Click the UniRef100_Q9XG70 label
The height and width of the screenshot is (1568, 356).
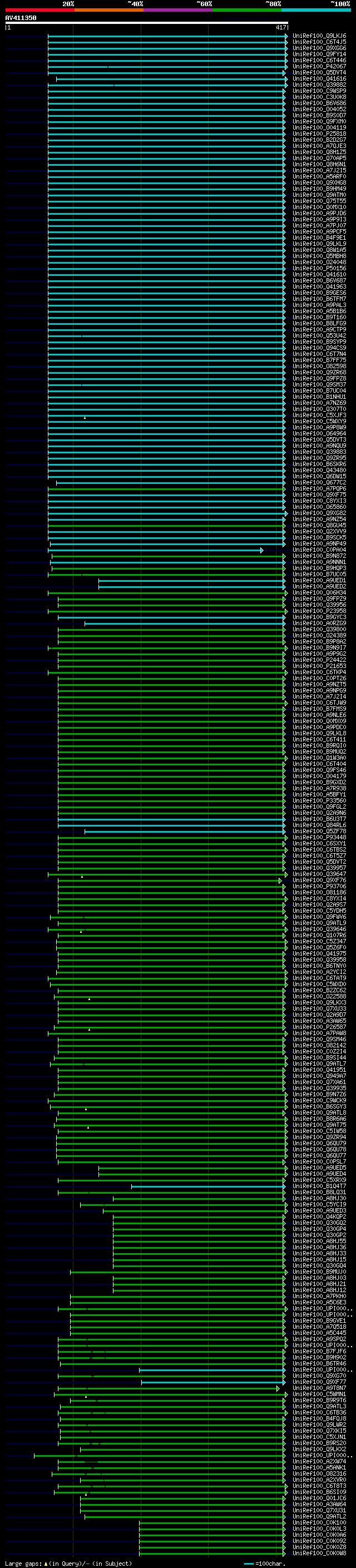(x=319, y=1375)
